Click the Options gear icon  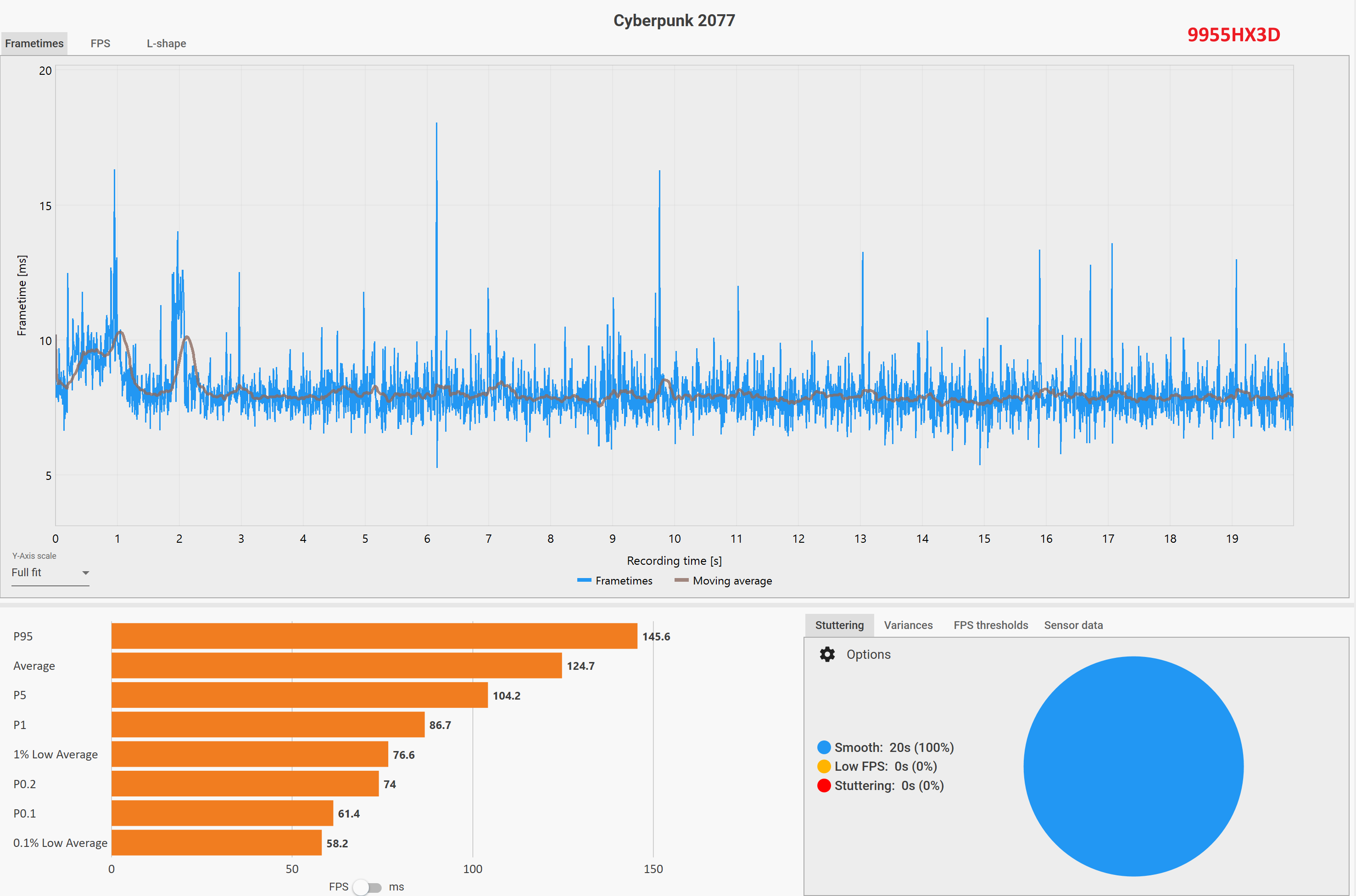point(827,654)
